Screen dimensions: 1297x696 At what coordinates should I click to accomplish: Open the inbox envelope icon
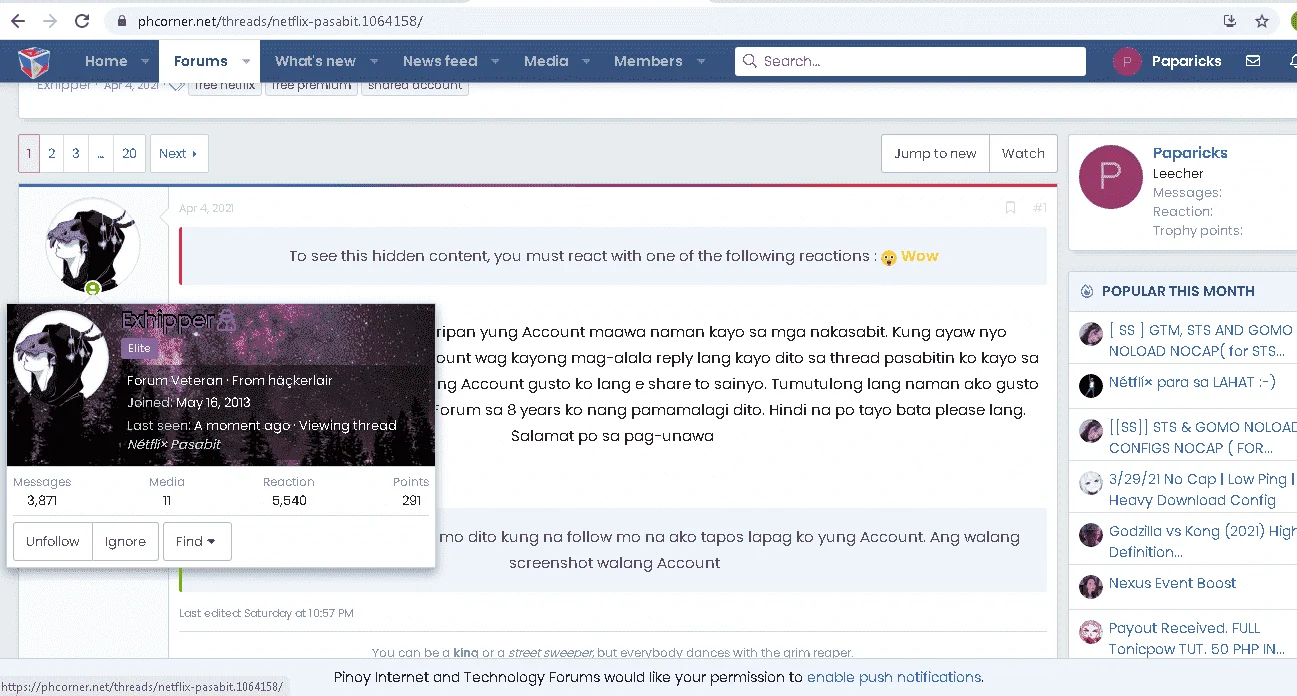click(1253, 61)
